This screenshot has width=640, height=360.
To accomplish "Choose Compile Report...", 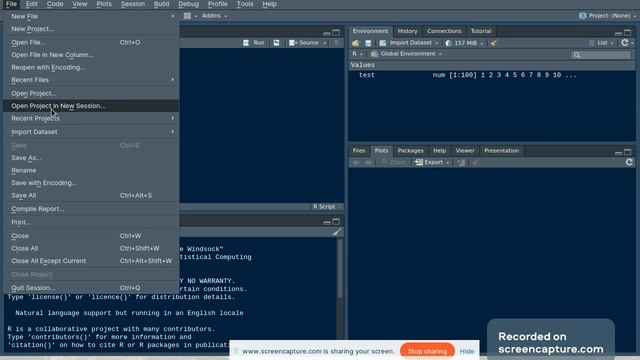I will coord(91,209).
